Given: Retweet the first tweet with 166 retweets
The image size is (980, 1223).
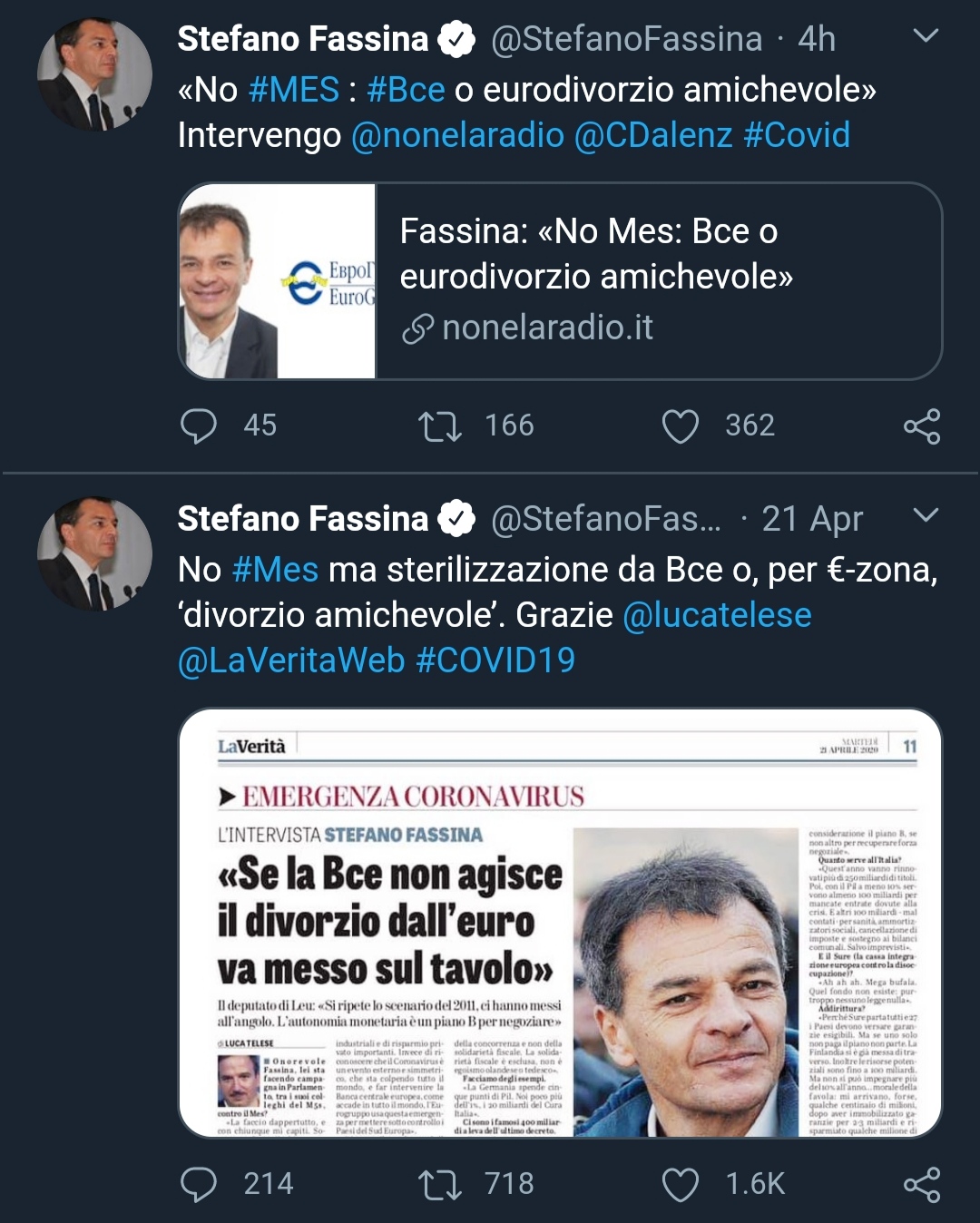Looking at the screenshot, I should pos(440,426).
